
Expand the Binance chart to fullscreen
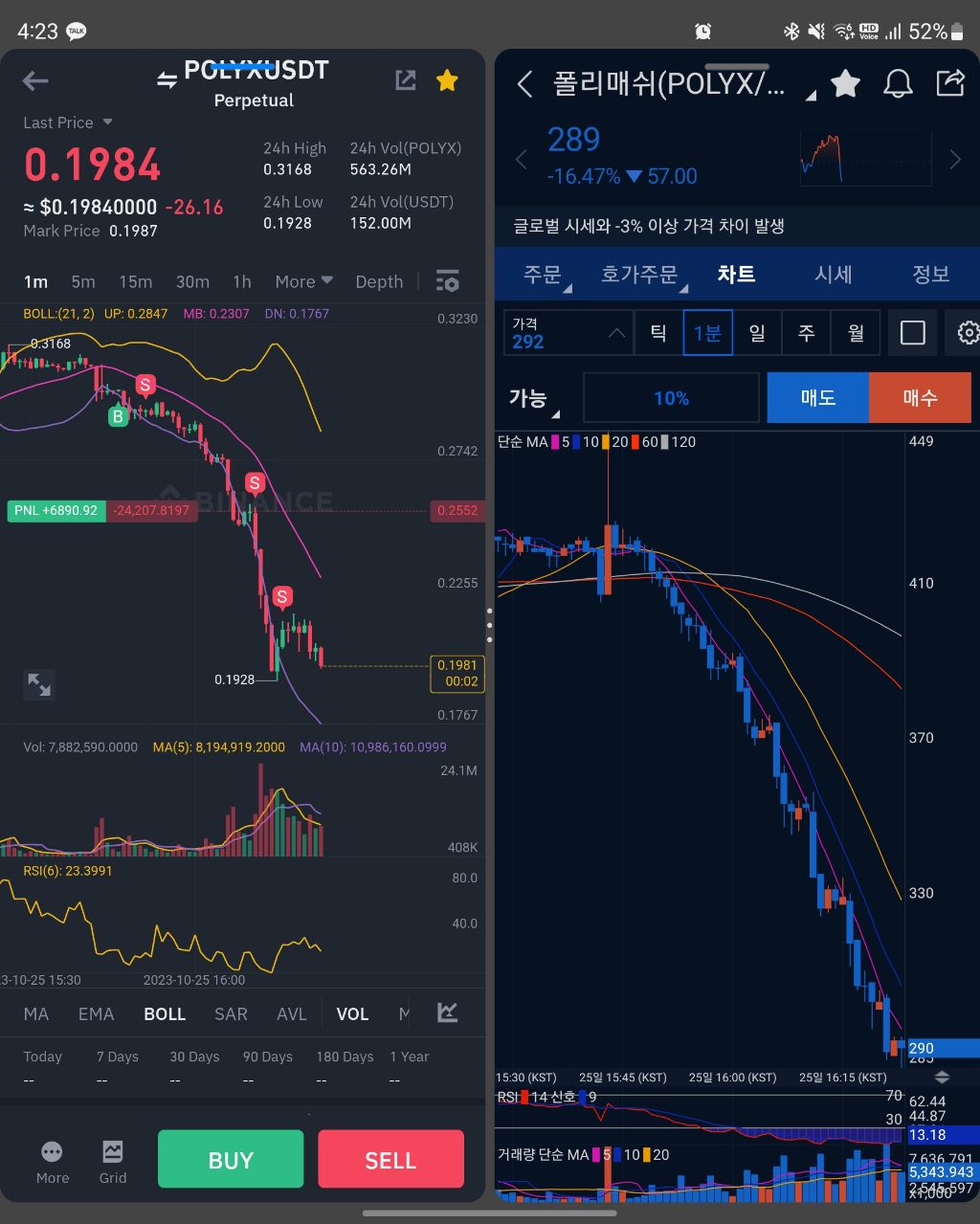[x=39, y=684]
